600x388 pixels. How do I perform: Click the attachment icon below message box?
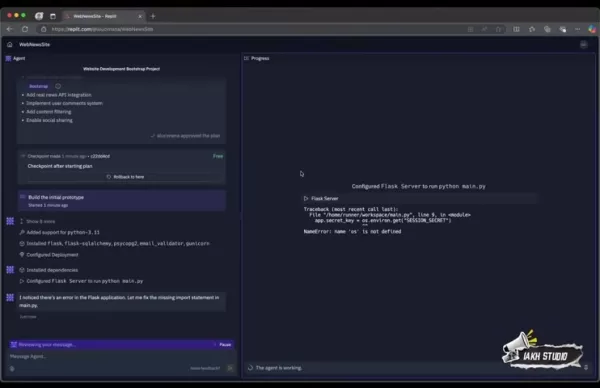tap(12, 368)
